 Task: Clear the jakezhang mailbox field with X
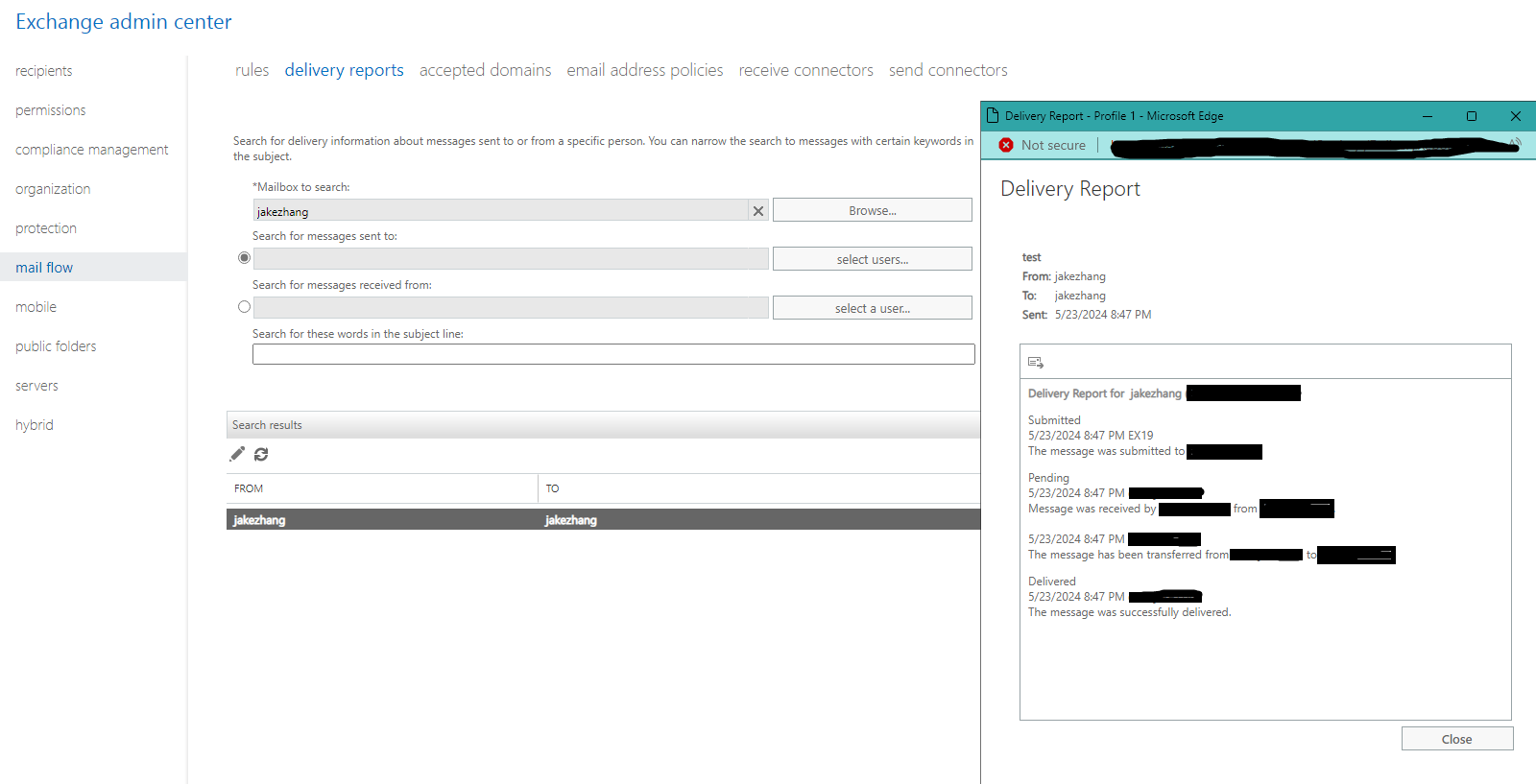(x=758, y=211)
